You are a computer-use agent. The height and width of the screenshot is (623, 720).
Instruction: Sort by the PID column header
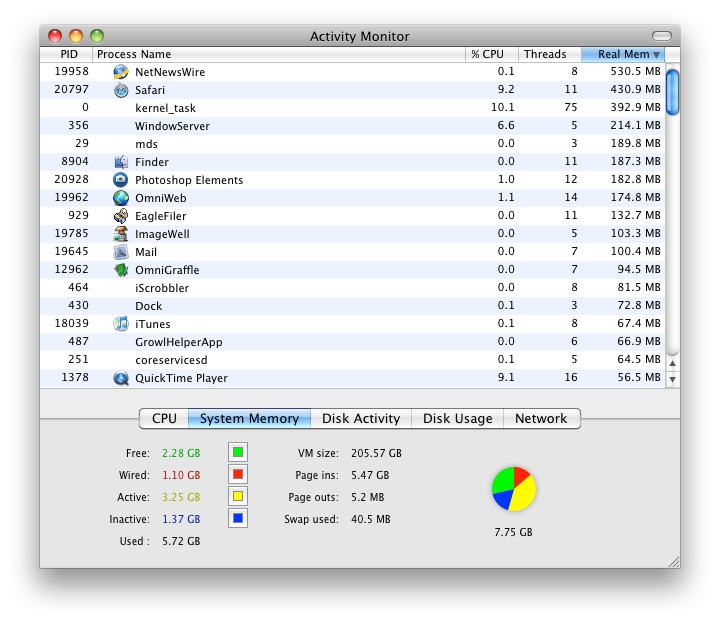[66, 54]
